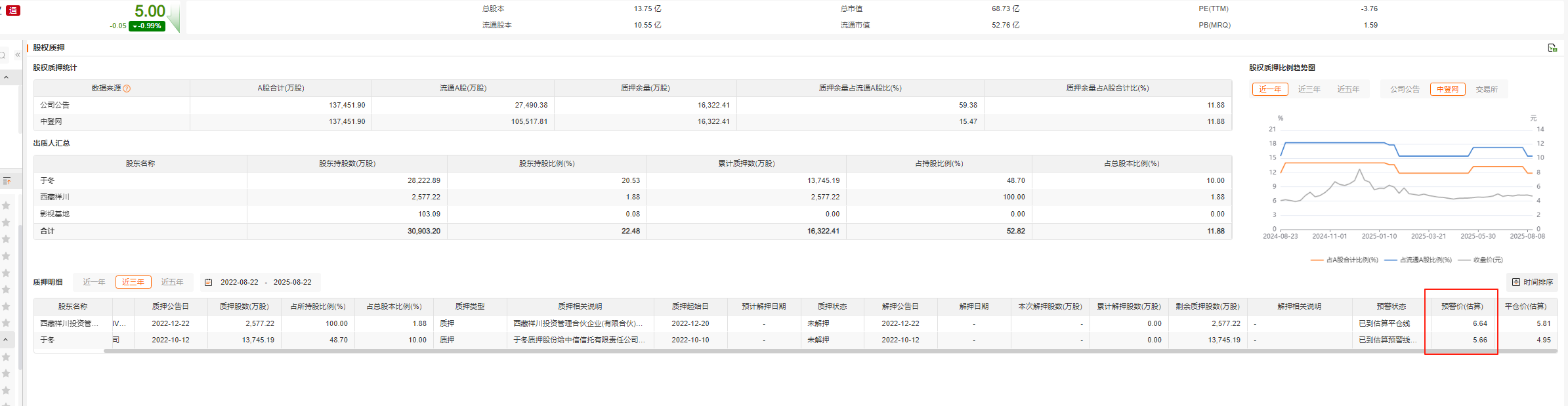The height and width of the screenshot is (406, 1568).
Task: Click the 股东持股比例(%) column header
Action: coord(547,163)
